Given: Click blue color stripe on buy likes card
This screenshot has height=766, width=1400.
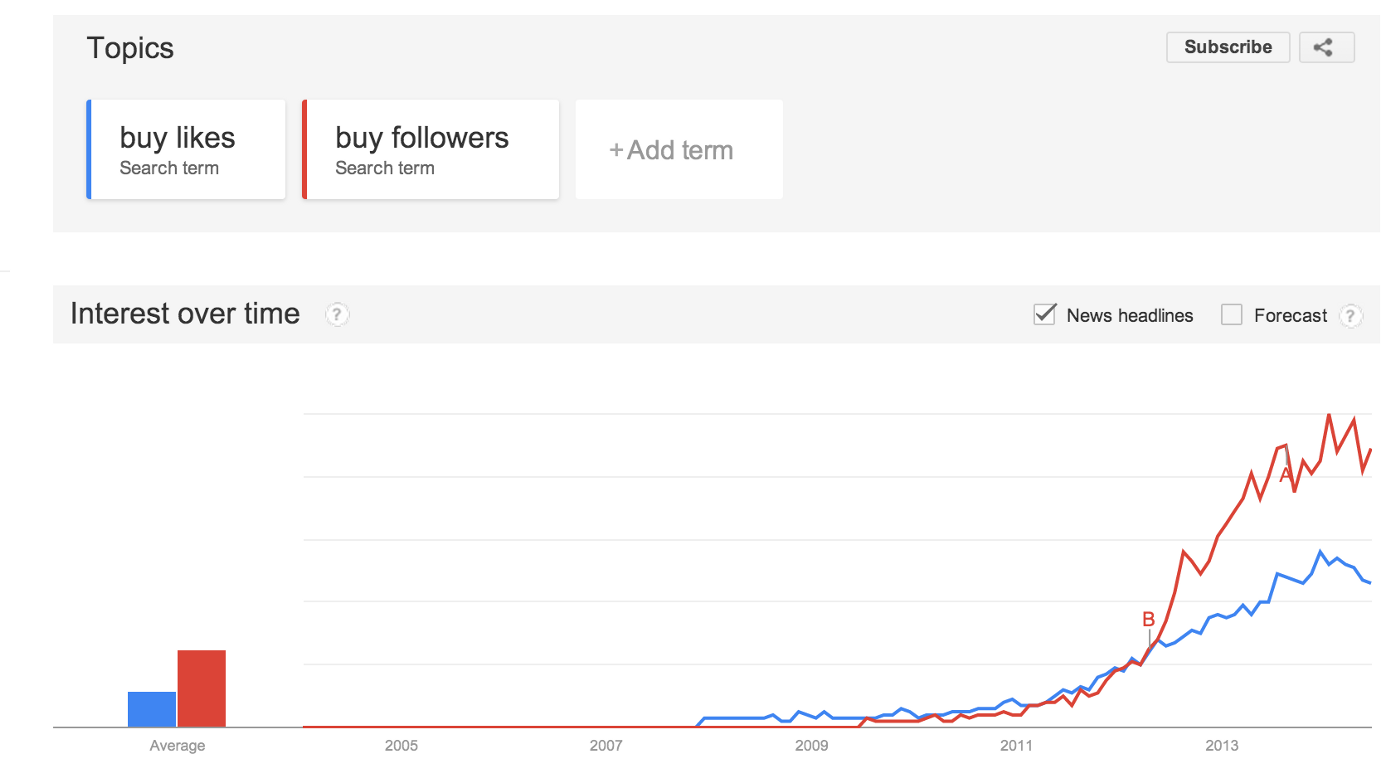Looking at the screenshot, I should 89,150.
